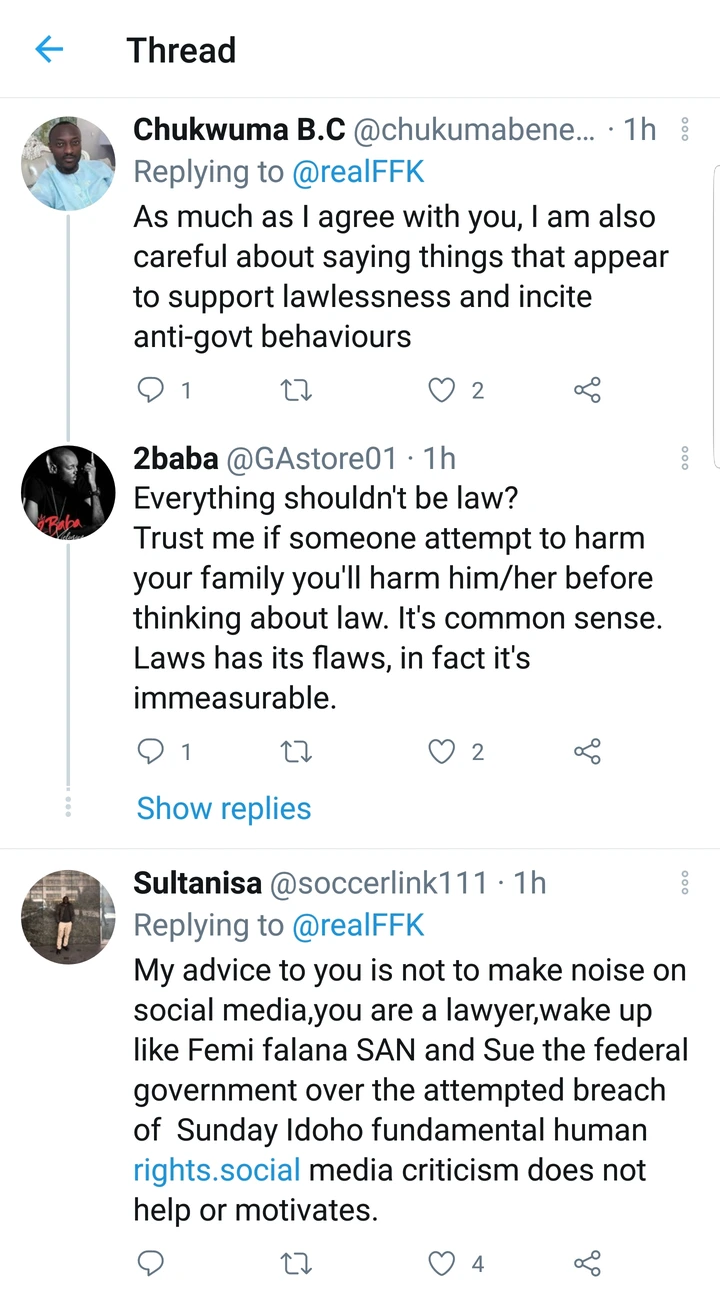Retweet Chukwuma B.C's tweet

click(x=296, y=390)
